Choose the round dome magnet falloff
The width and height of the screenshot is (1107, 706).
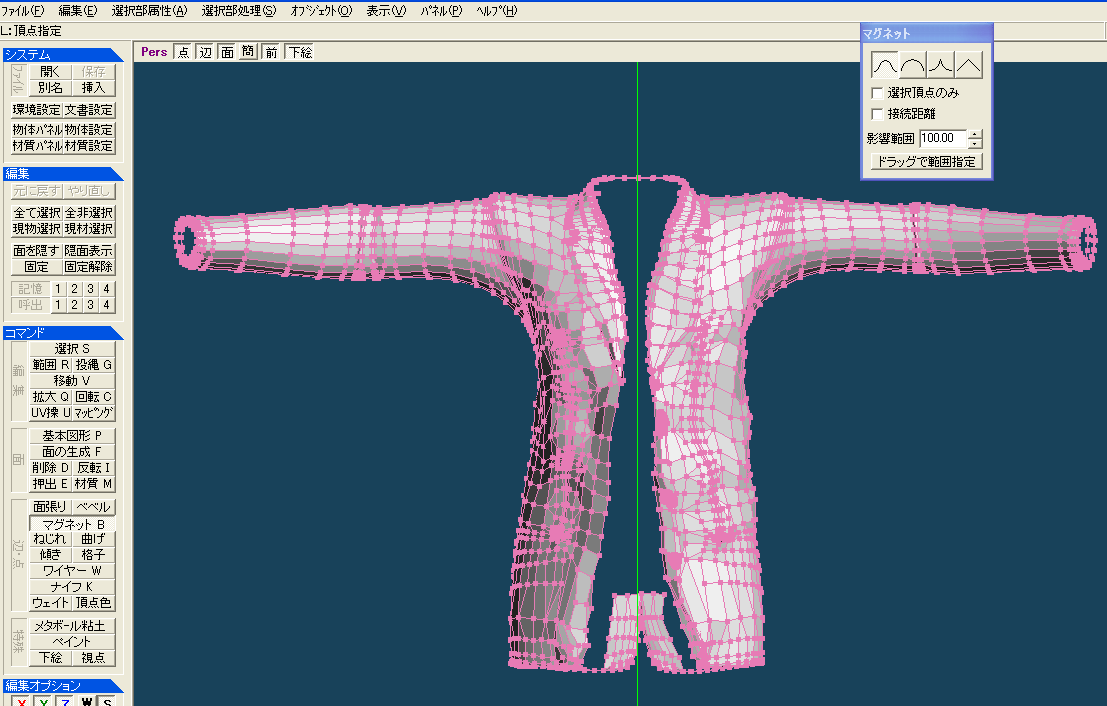click(x=913, y=65)
